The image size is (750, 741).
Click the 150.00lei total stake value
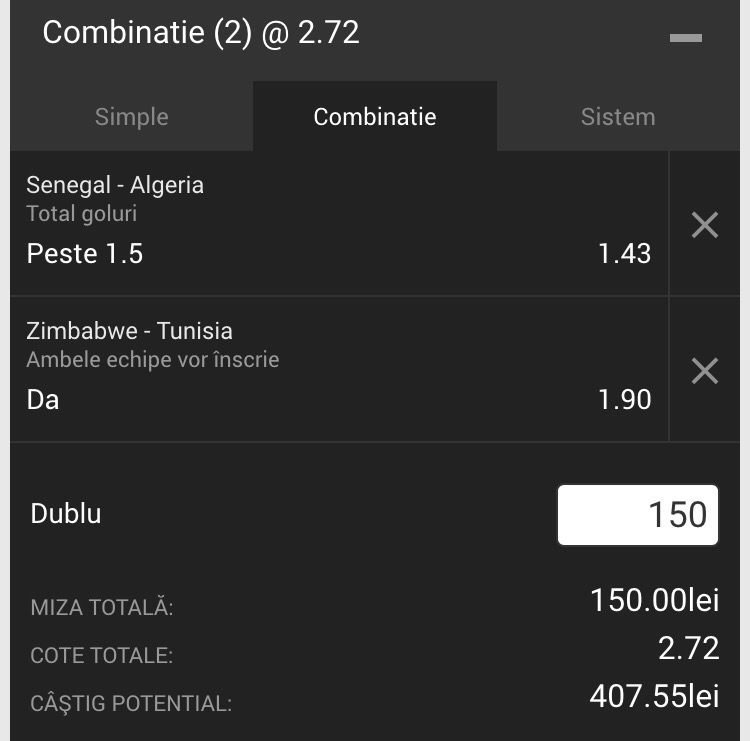pos(655,600)
